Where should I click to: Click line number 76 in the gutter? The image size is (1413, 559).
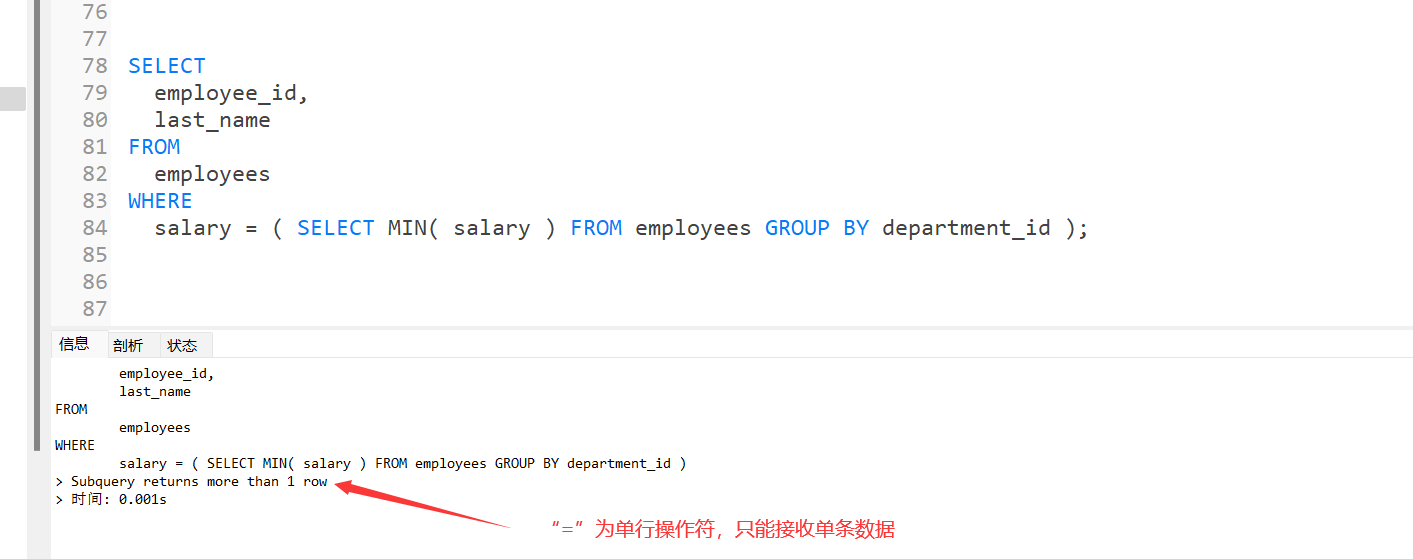tap(95, 12)
